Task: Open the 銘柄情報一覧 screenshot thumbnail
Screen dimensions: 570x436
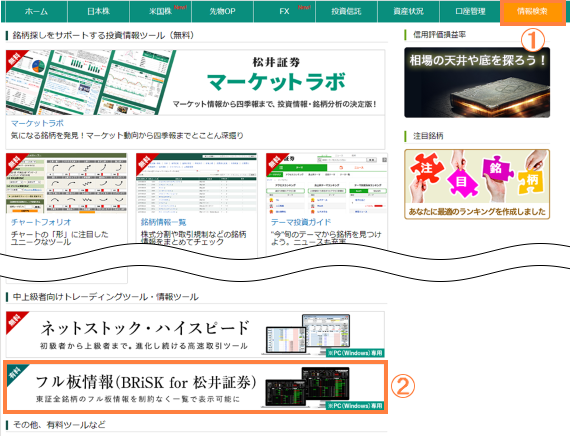Action: click(197, 183)
